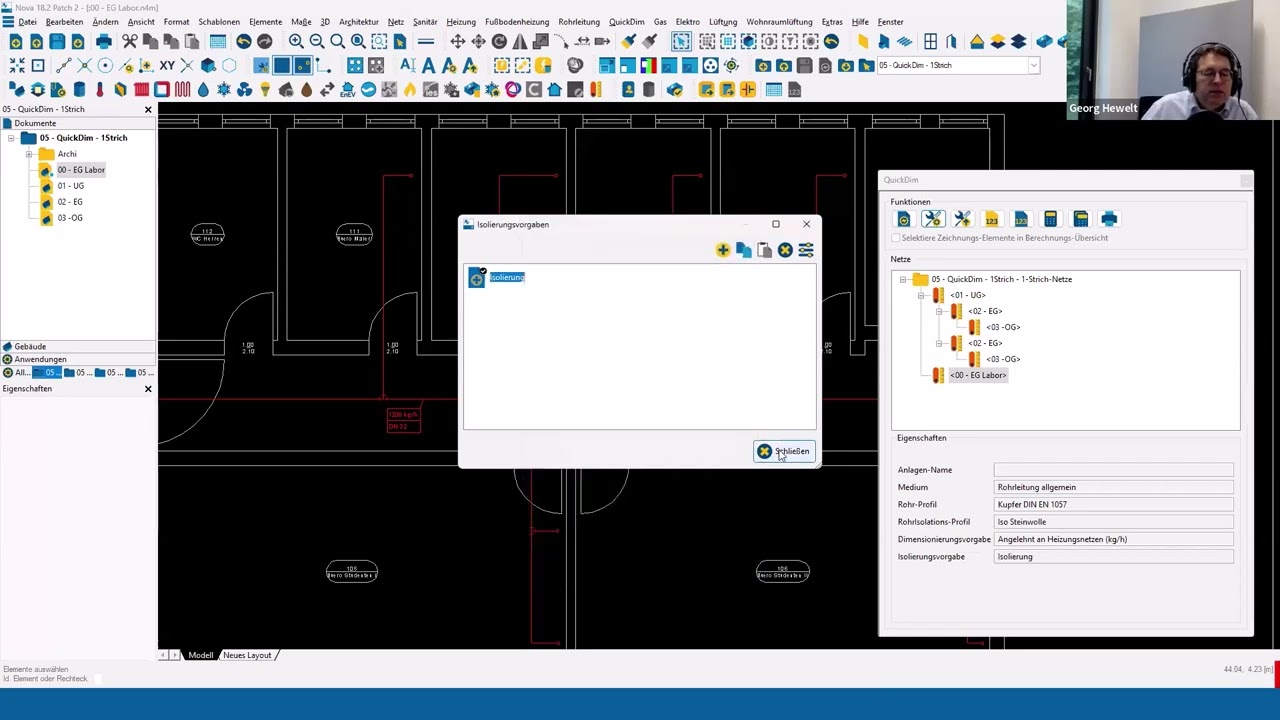The image size is (1280, 720).
Task: Select 00 - EG Labor in Dokumente tree
Action: pyautogui.click(x=80, y=170)
